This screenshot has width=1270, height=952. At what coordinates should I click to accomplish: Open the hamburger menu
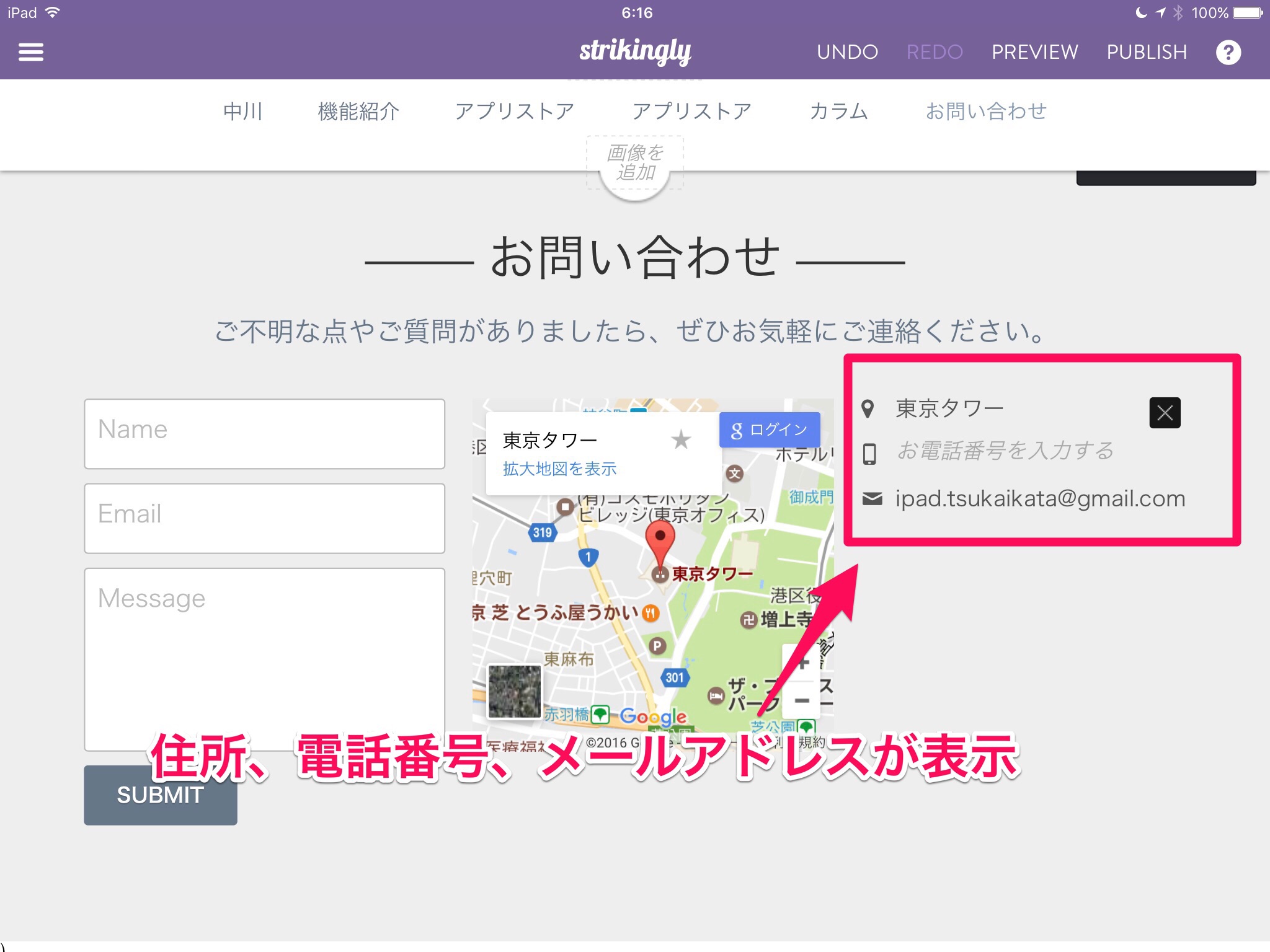[30, 52]
